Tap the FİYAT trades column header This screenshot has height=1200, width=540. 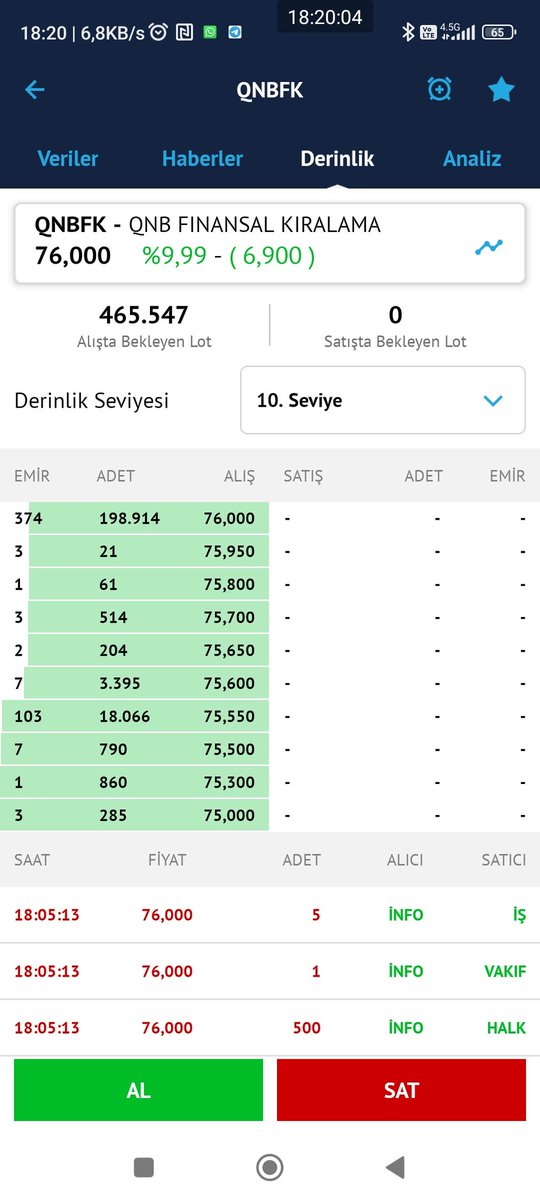[167, 860]
